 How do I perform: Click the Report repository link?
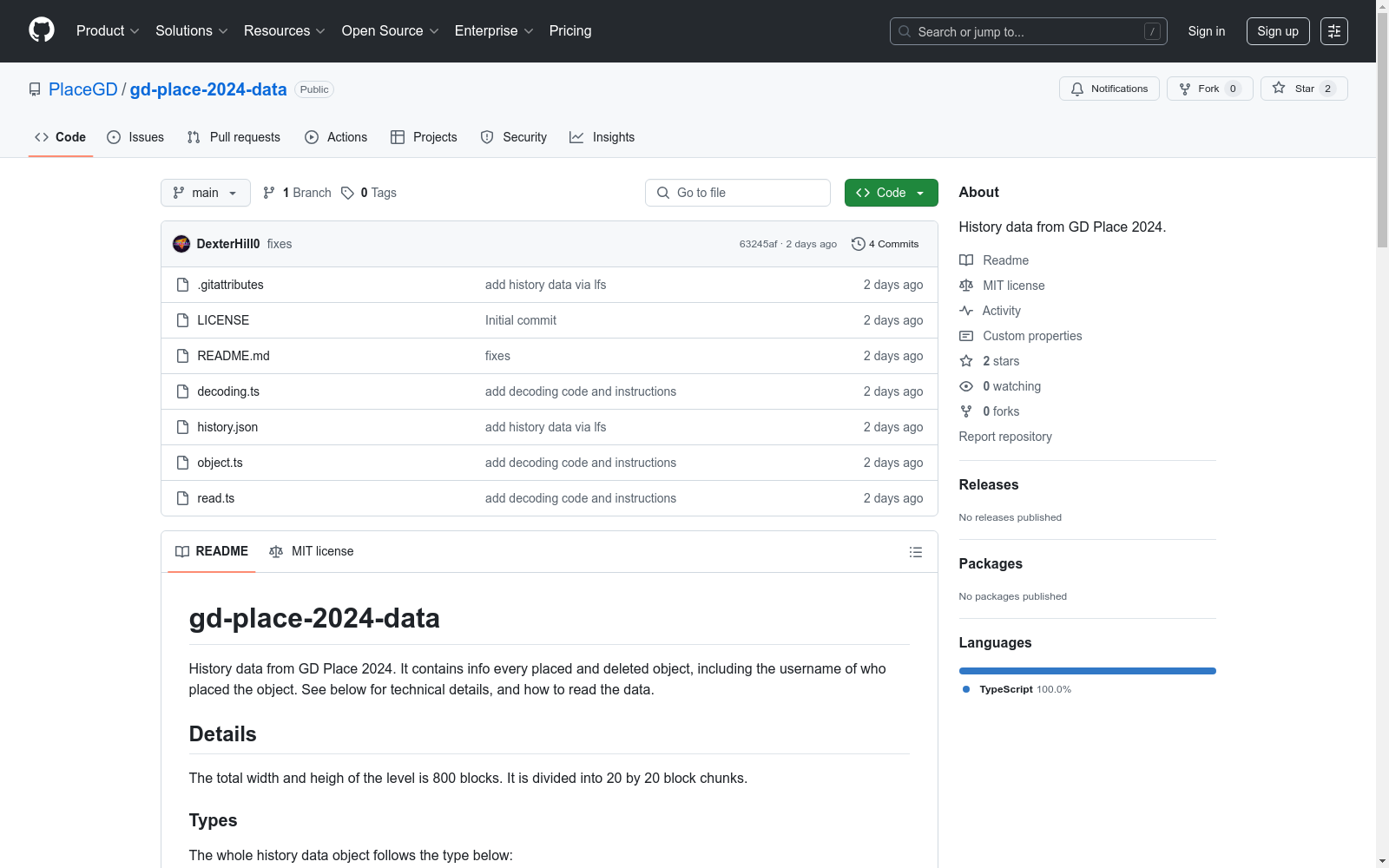pyautogui.click(x=1005, y=437)
